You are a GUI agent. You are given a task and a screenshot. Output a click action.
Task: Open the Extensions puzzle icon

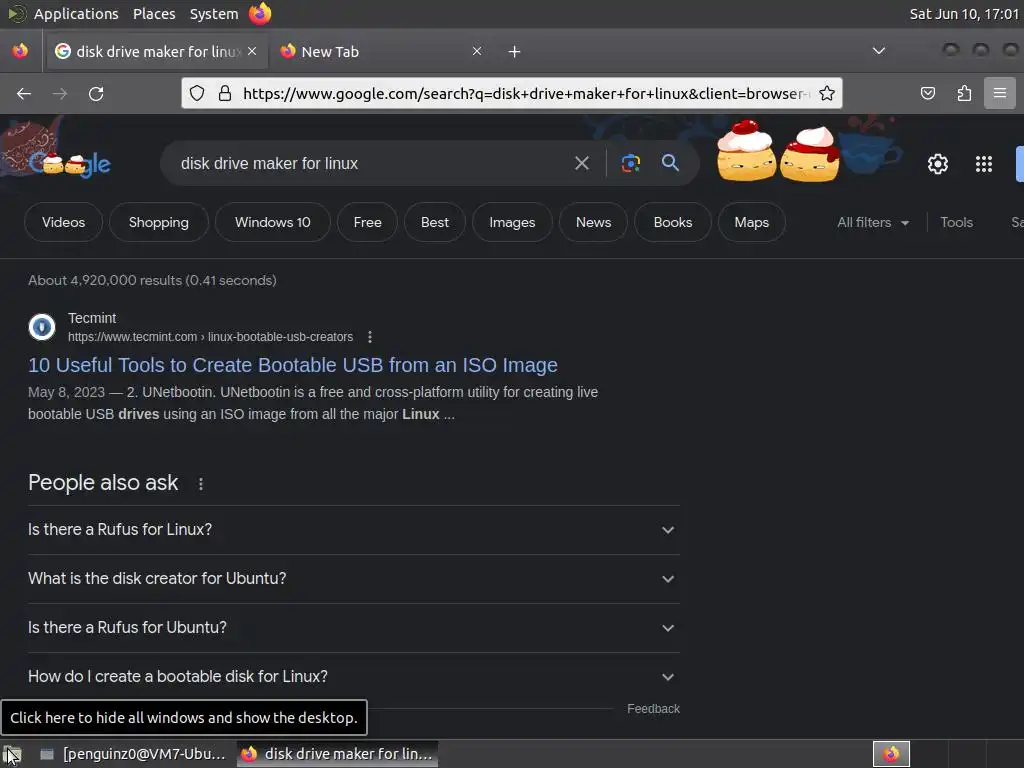point(964,93)
